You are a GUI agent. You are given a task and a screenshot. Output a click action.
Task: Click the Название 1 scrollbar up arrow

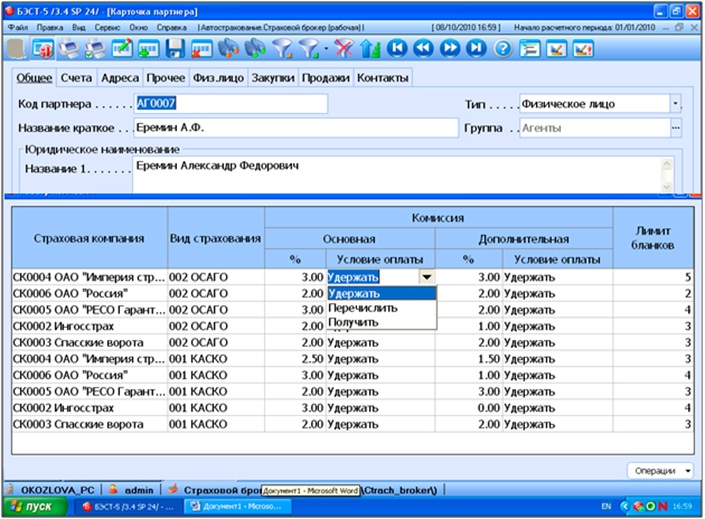[x=666, y=164]
